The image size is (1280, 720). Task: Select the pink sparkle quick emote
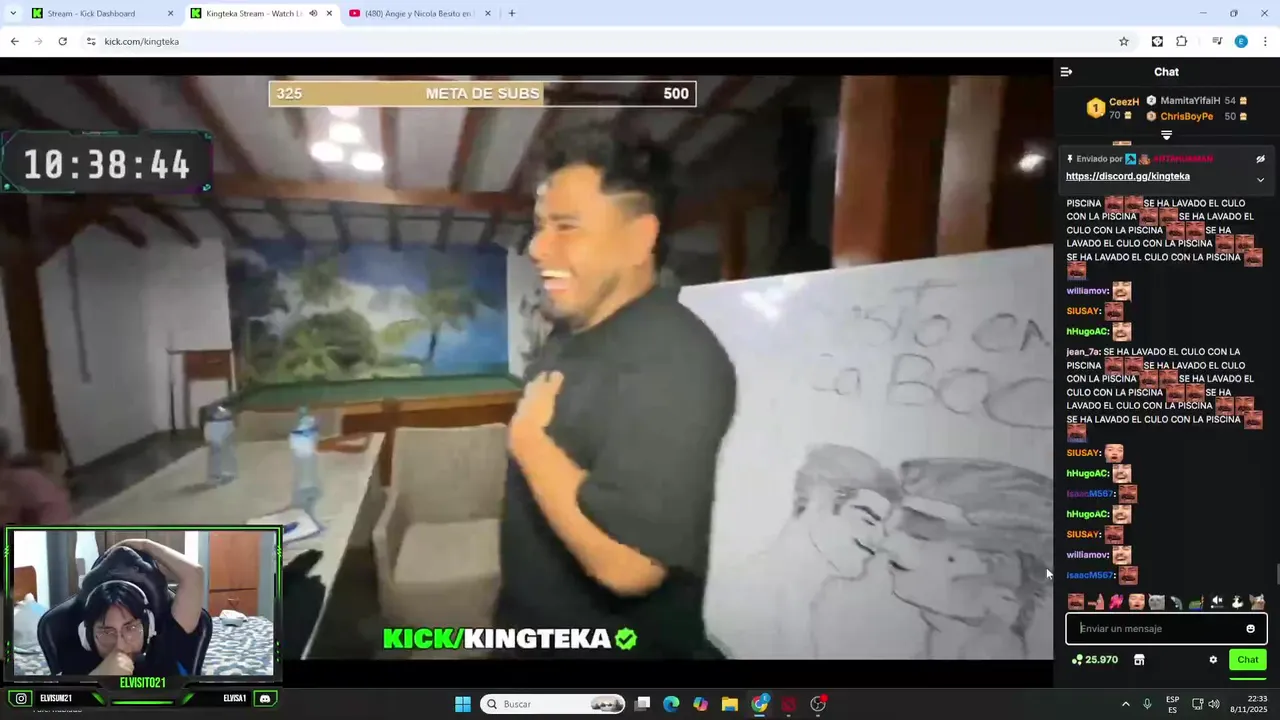pos(1116,602)
